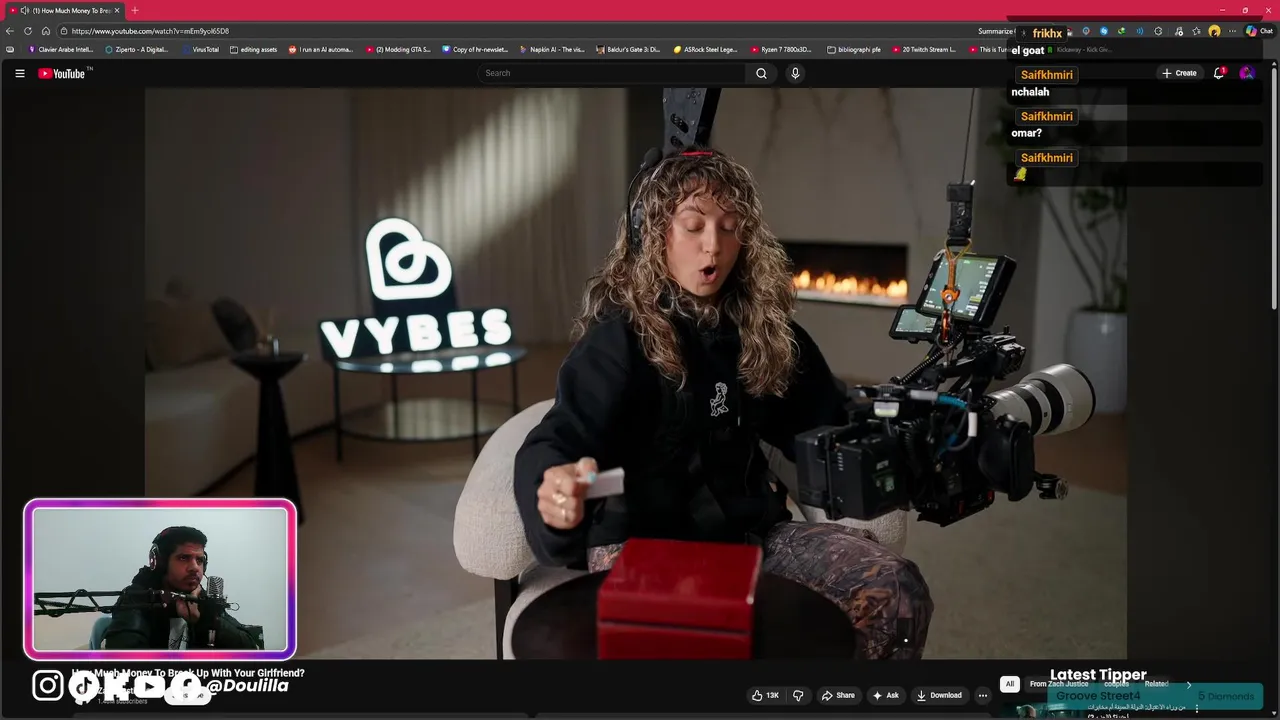Open Ryzen 7 7800x3D bookmark
Image resolution: width=1280 pixels, height=720 pixels.
pos(783,49)
